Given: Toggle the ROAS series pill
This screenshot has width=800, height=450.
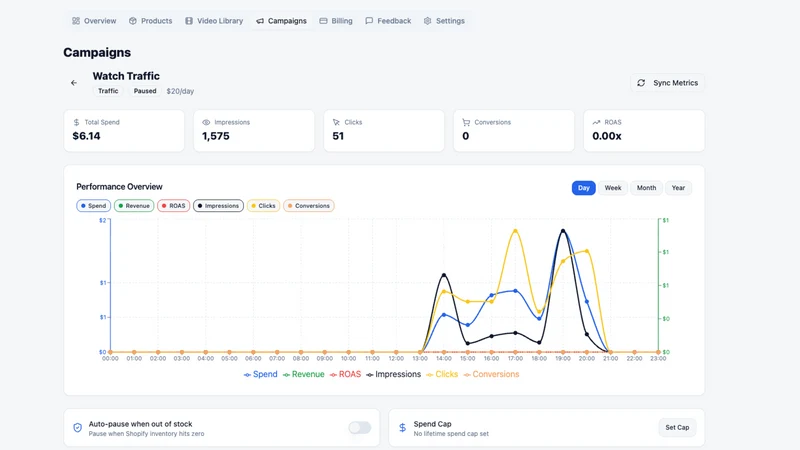Looking at the screenshot, I should coord(174,206).
